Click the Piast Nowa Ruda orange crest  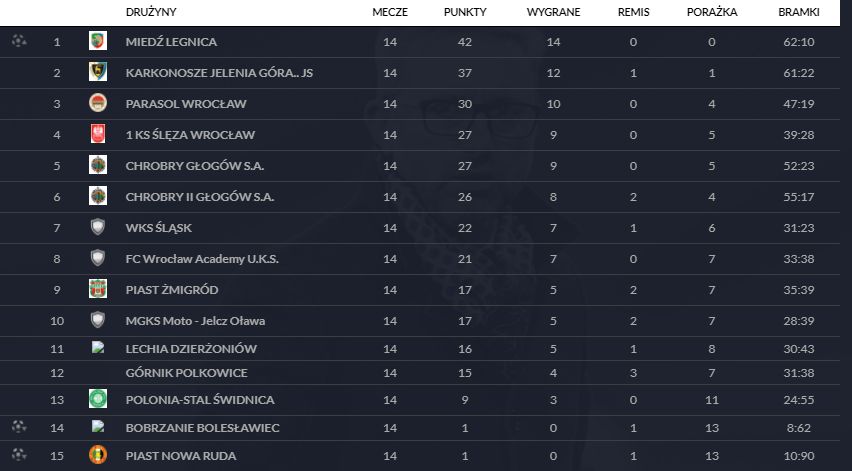pos(98,455)
